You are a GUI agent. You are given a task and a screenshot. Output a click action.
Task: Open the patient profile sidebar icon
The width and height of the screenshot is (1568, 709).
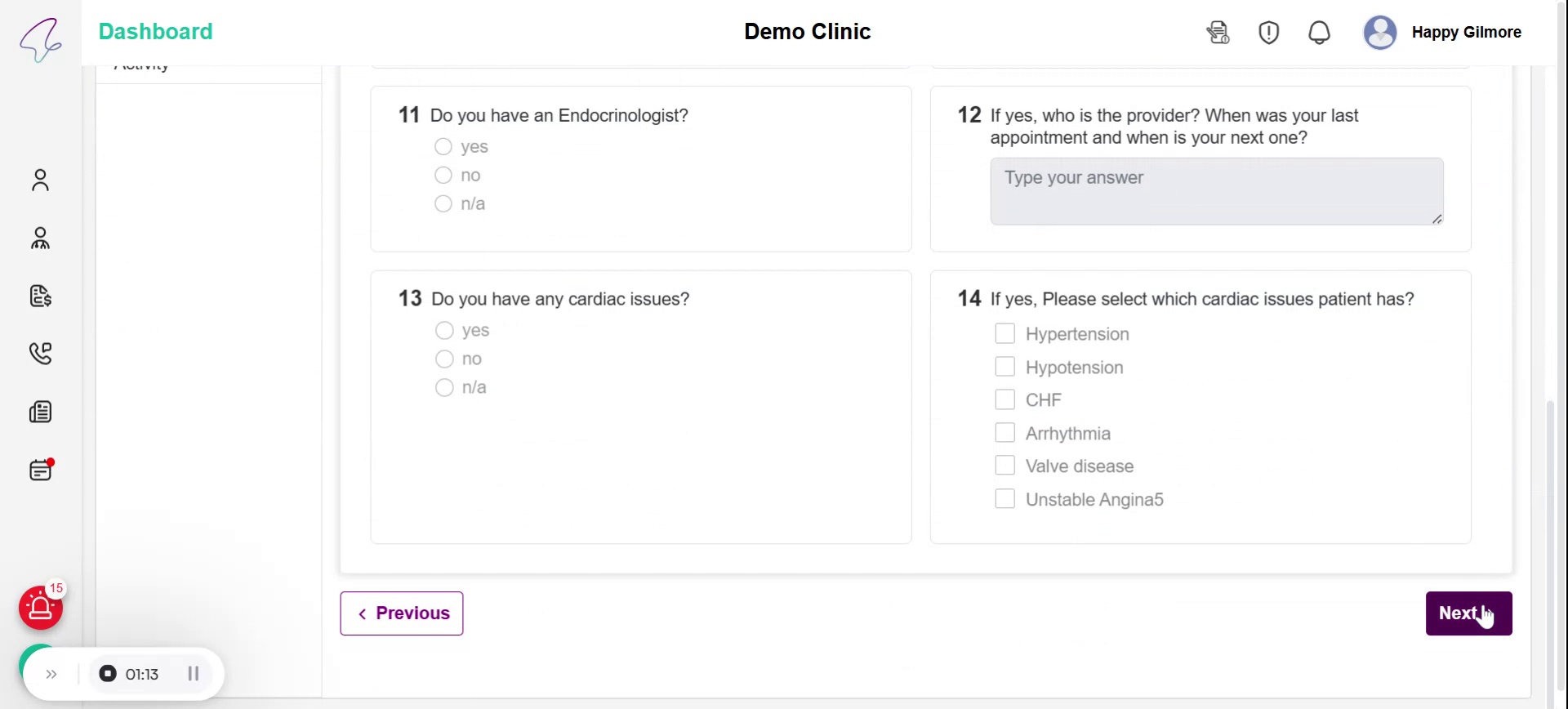point(40,180)
